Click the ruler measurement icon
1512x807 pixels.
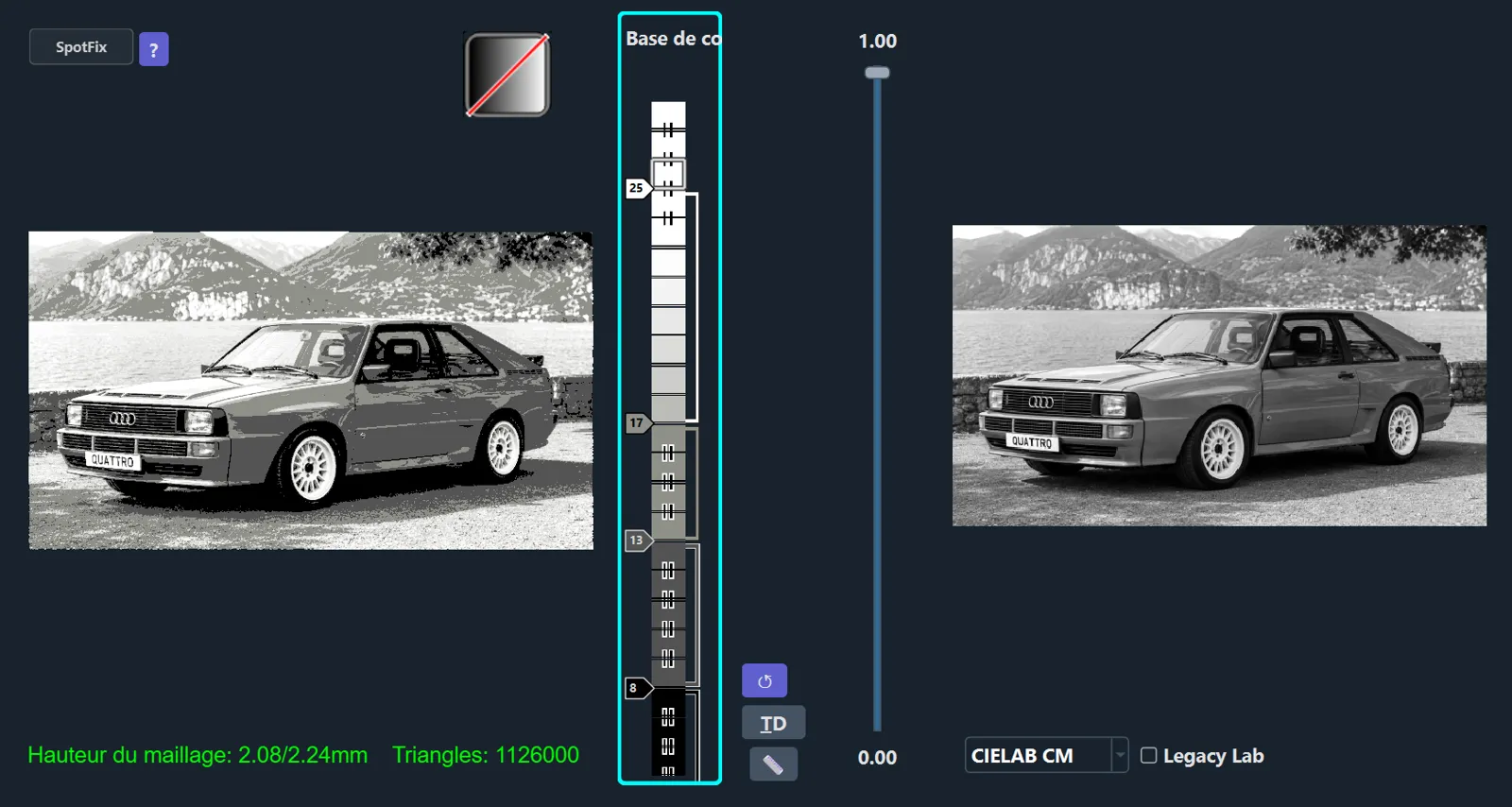(x=773, y=764)
